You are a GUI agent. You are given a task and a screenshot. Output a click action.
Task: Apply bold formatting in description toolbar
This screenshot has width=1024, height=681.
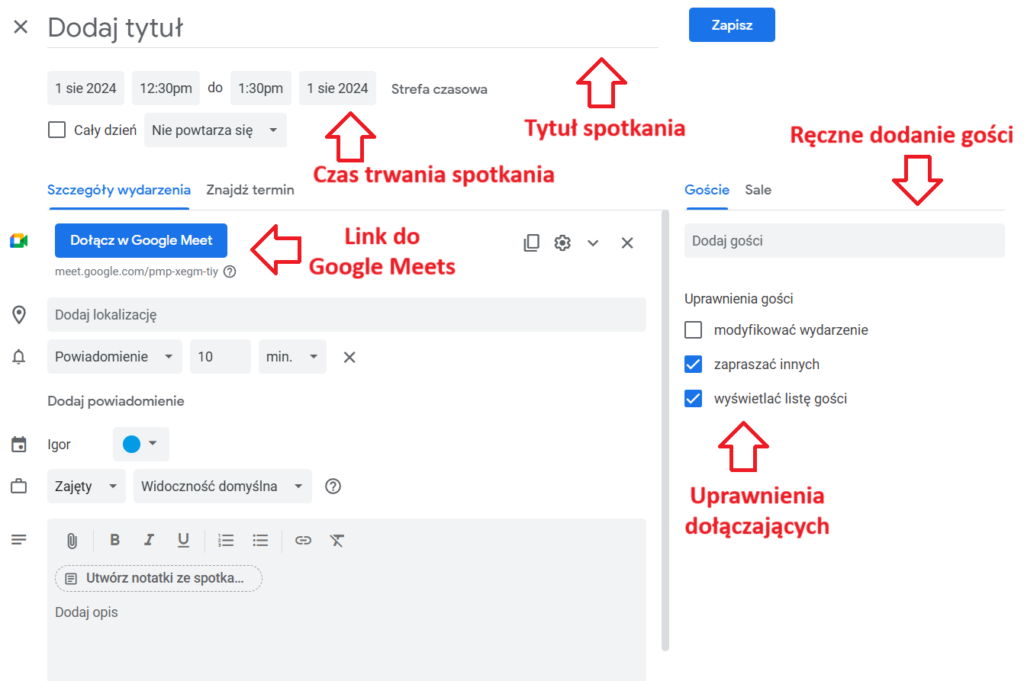(x=115, y=540)
